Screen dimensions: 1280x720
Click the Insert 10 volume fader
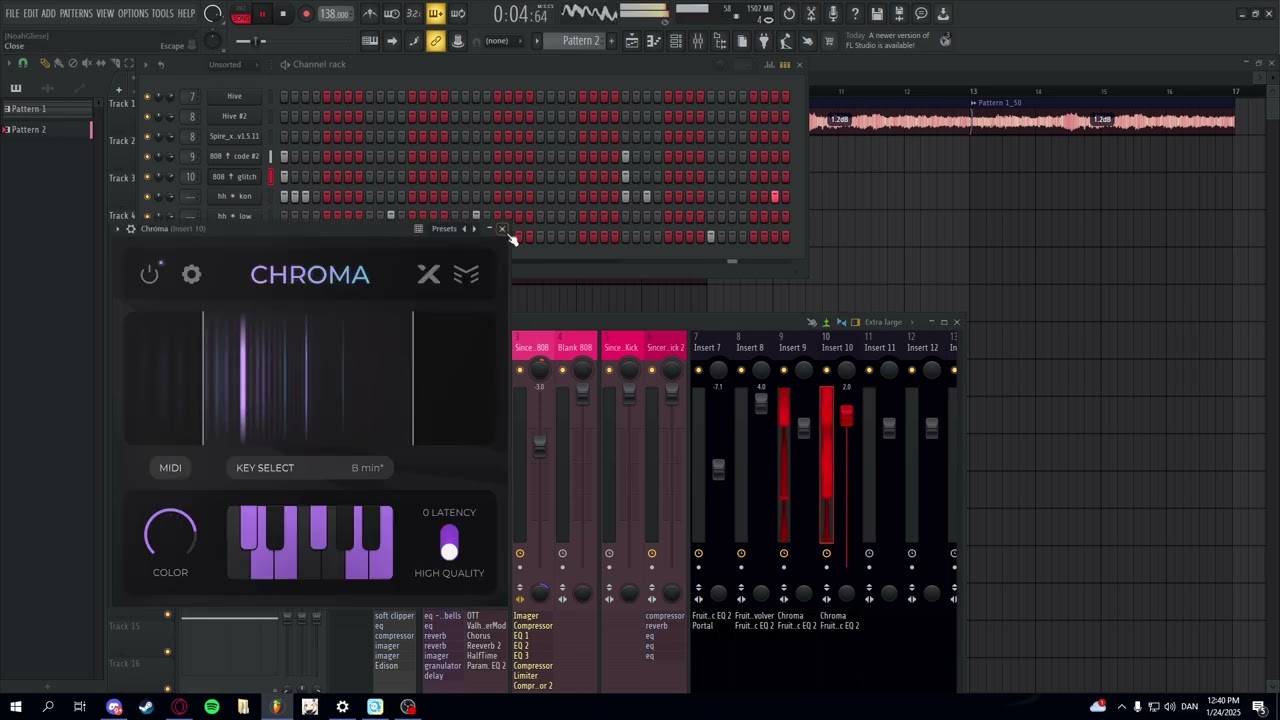point(847,416)
